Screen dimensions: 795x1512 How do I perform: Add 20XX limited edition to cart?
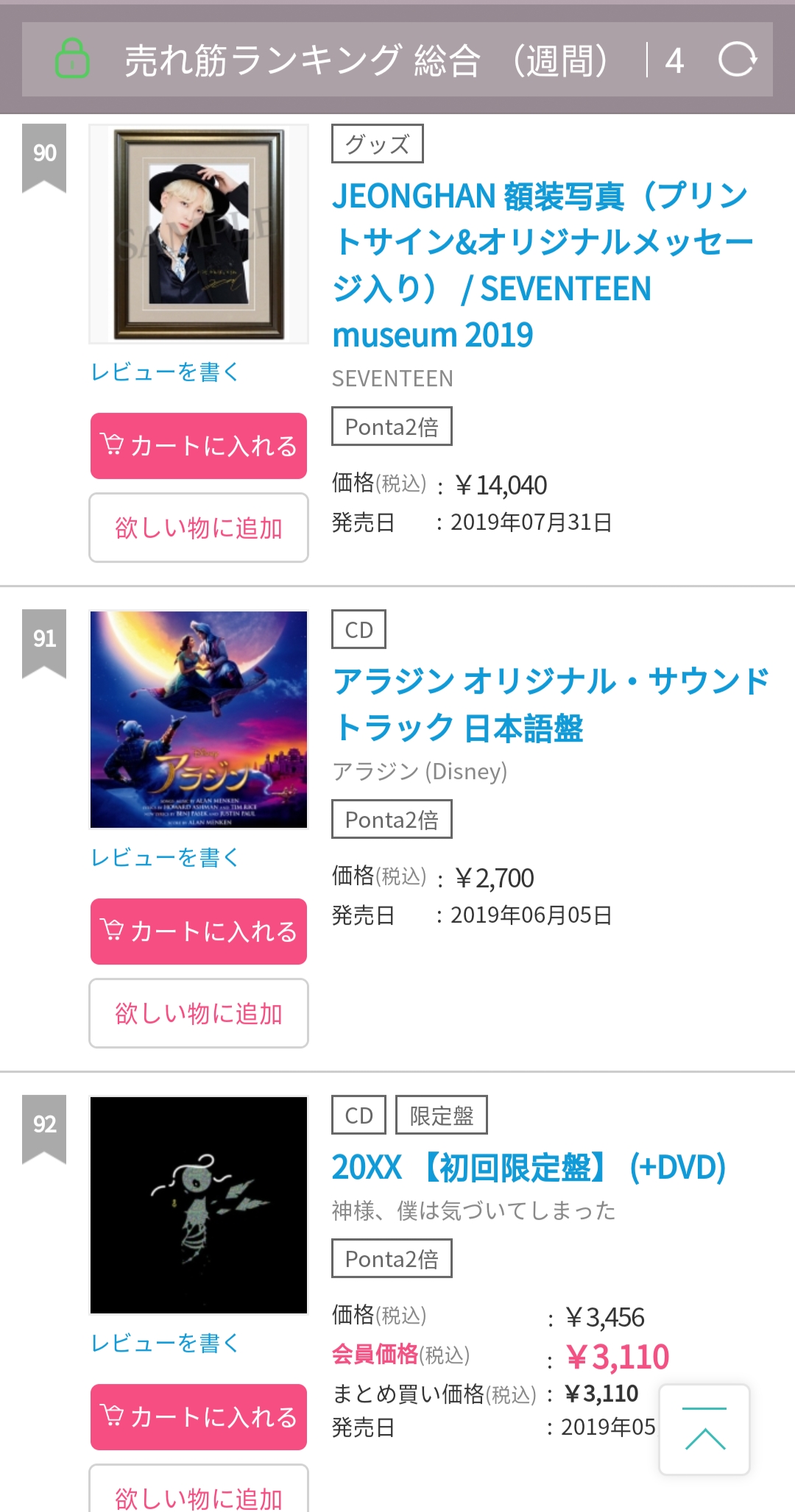click(199, 1417)
